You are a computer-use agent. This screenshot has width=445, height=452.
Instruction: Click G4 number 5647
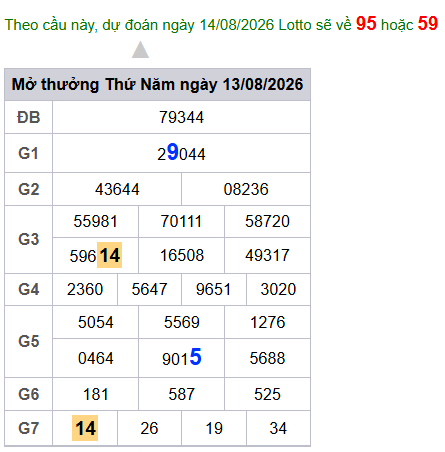[149, 289]
